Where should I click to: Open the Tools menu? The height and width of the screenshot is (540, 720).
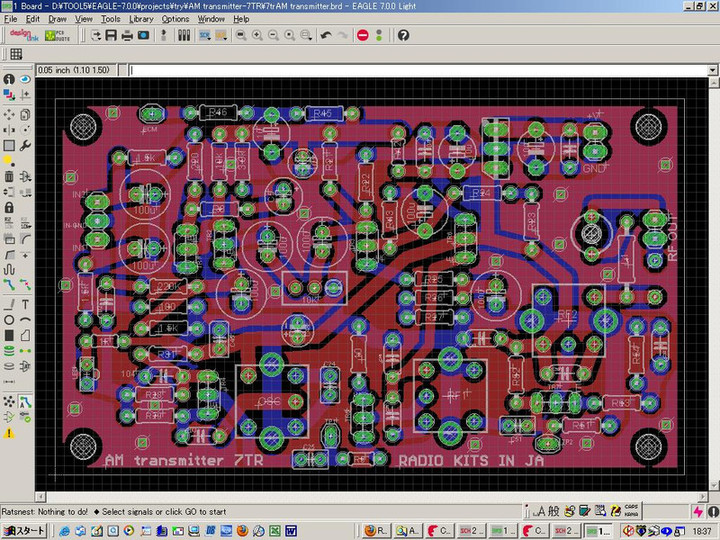110,19
